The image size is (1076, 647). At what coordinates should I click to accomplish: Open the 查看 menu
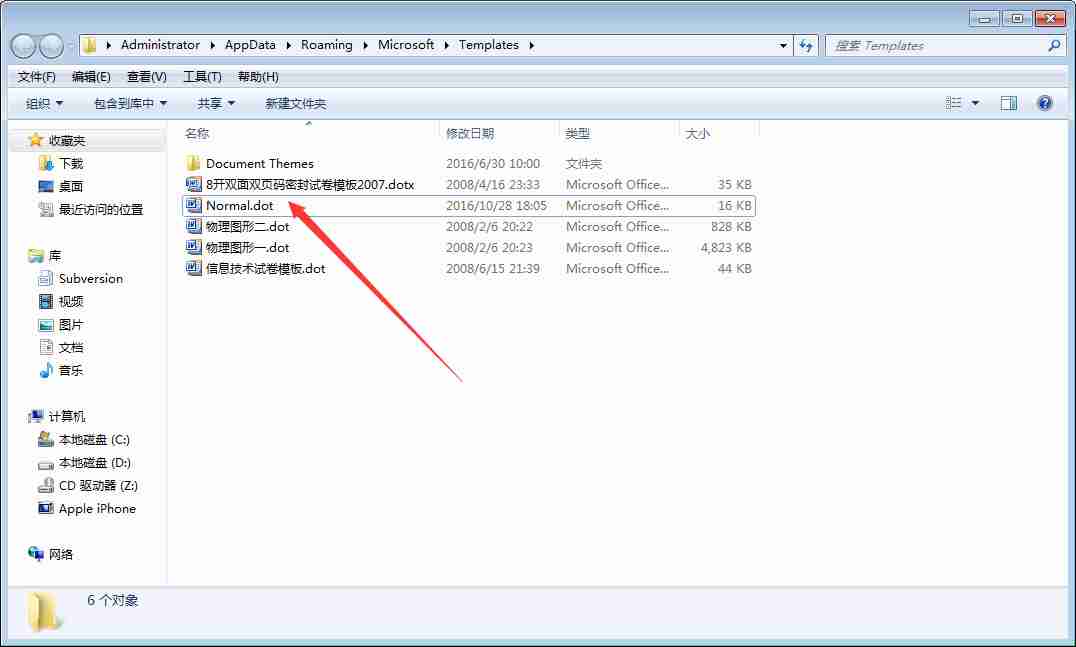point(145,76)
